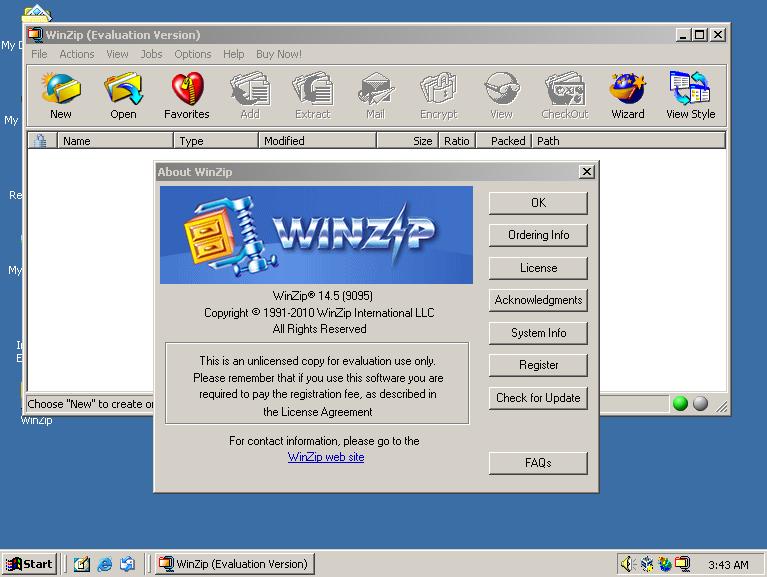Click the Mail toolbar icon
Screen dimensions: 767x577
(x=376, y=95)
